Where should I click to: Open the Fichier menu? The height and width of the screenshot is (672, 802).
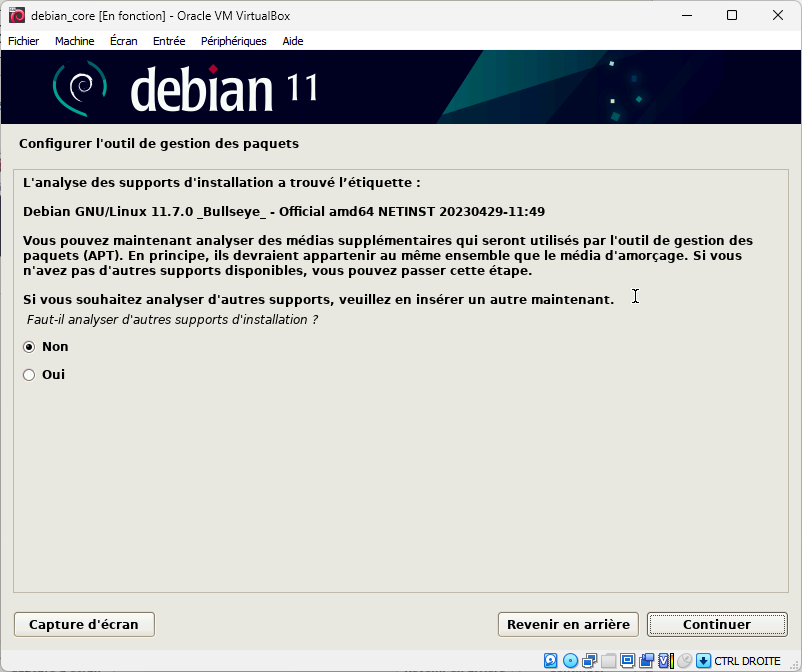[x=24, y=41]
